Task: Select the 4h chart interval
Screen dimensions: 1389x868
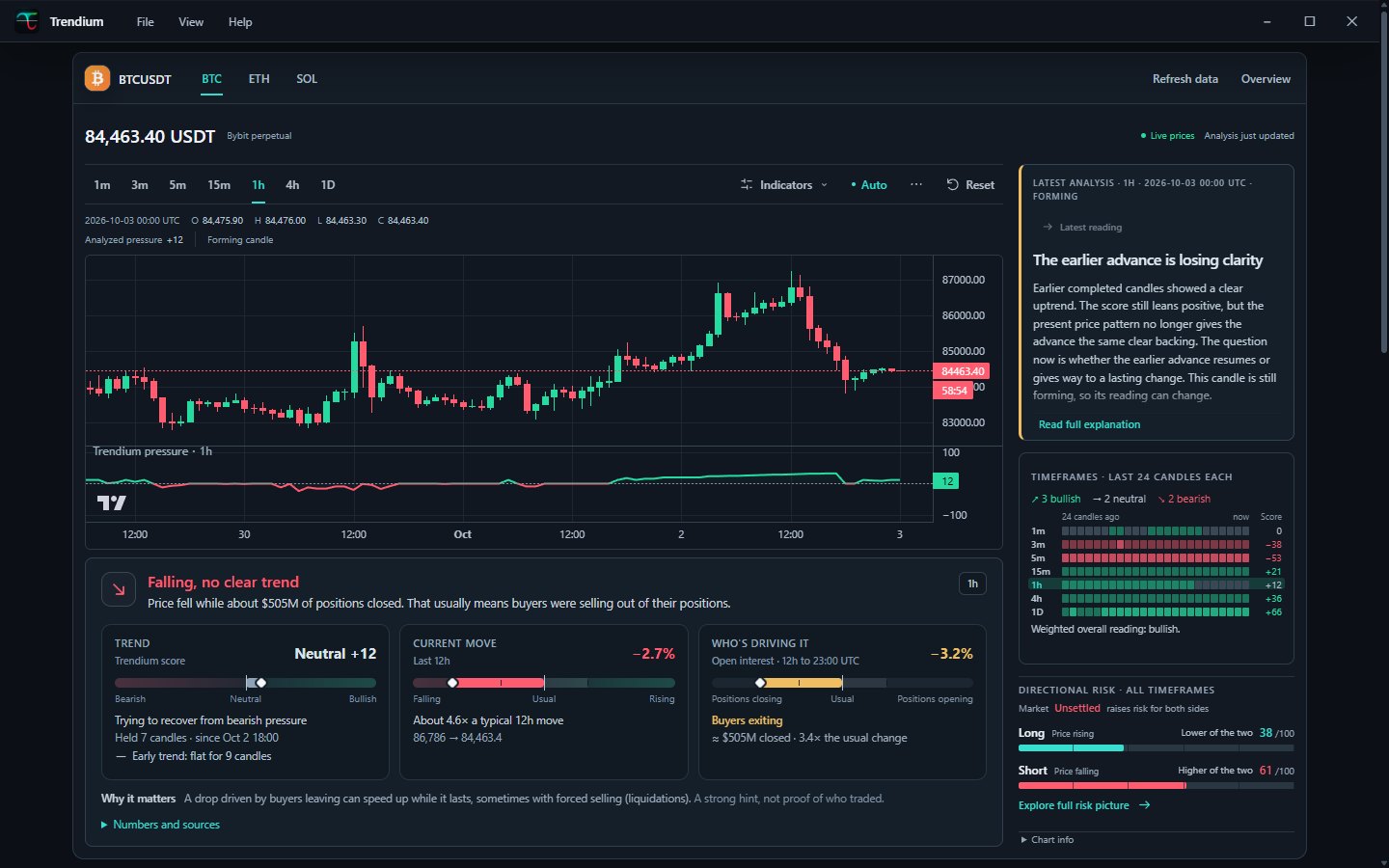Action: (292, 184)
